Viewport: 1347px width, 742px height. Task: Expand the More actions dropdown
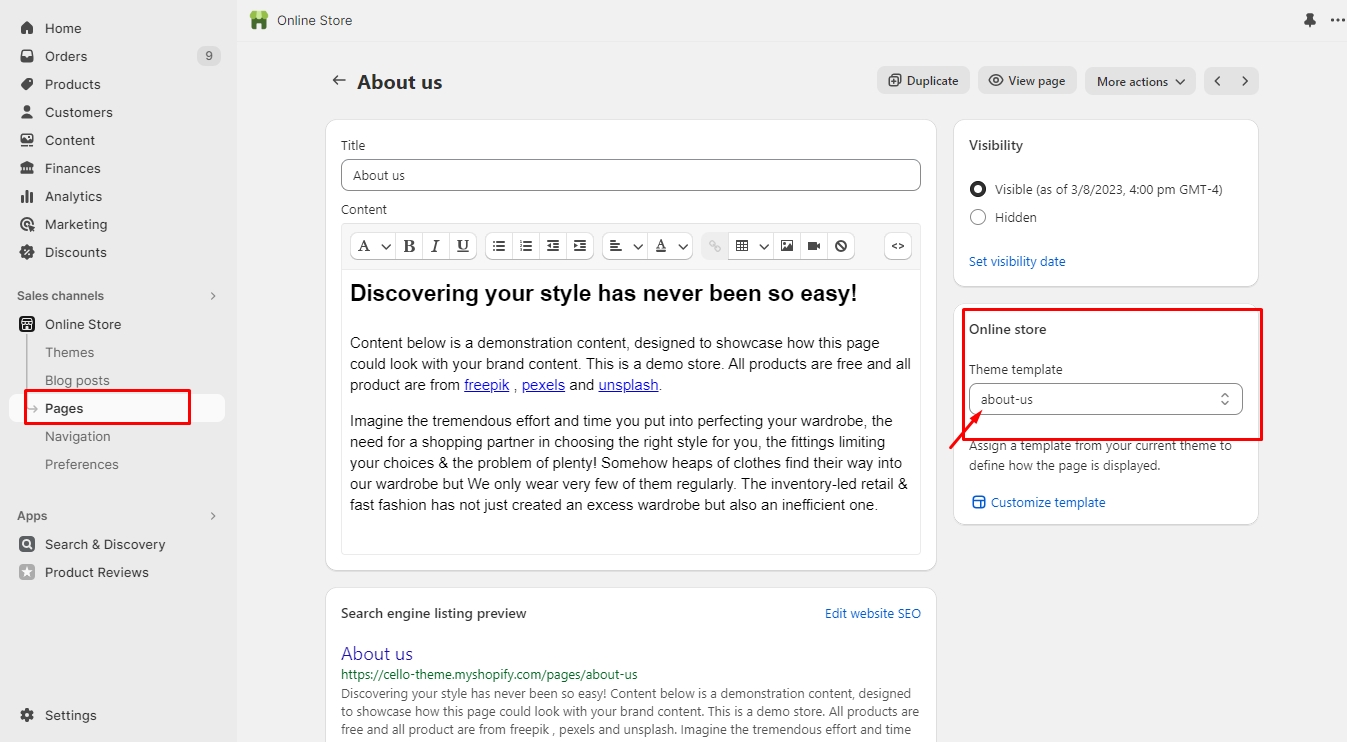[x=1140, y=81]
